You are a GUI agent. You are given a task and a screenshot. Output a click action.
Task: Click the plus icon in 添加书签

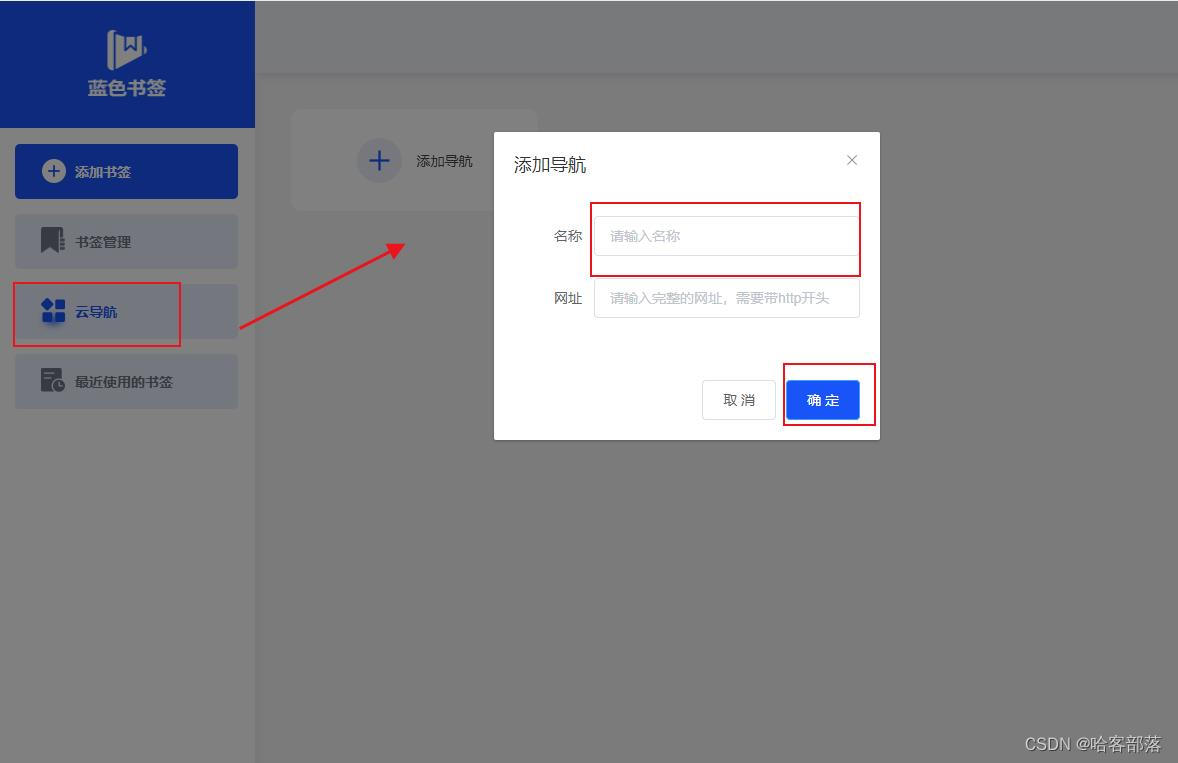pyautogui.click(x=53, y=171)
